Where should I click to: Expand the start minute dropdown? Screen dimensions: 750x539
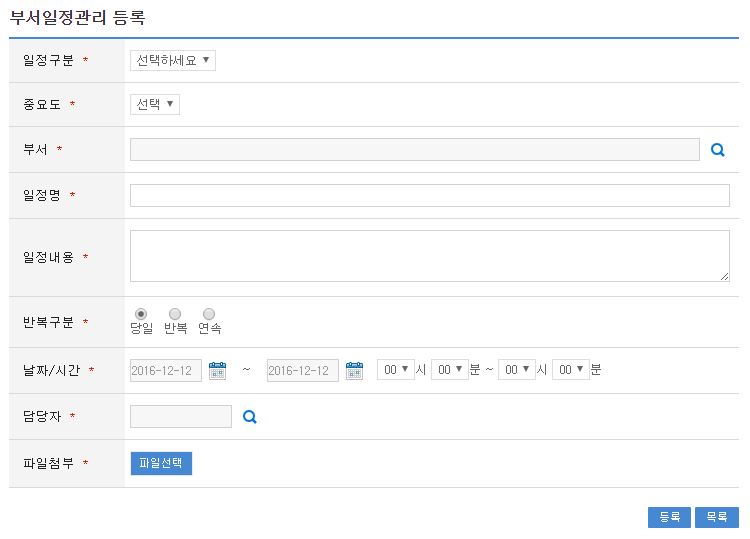pos(449,370)
